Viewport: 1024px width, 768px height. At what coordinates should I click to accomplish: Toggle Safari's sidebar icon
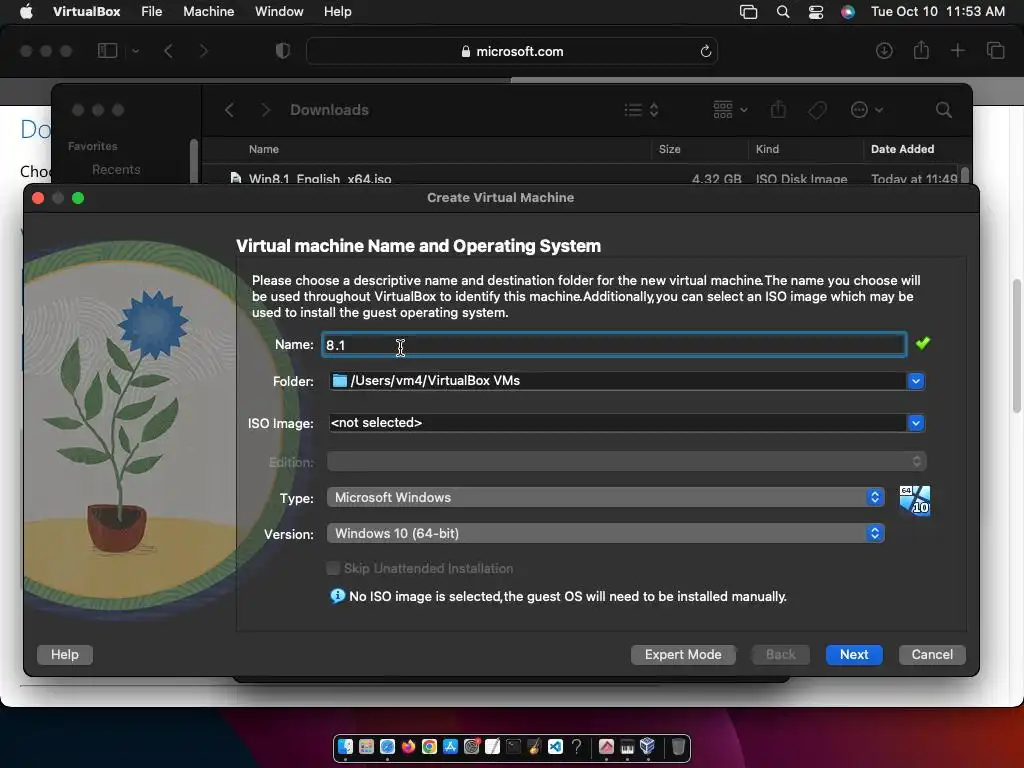click(108, 50)
